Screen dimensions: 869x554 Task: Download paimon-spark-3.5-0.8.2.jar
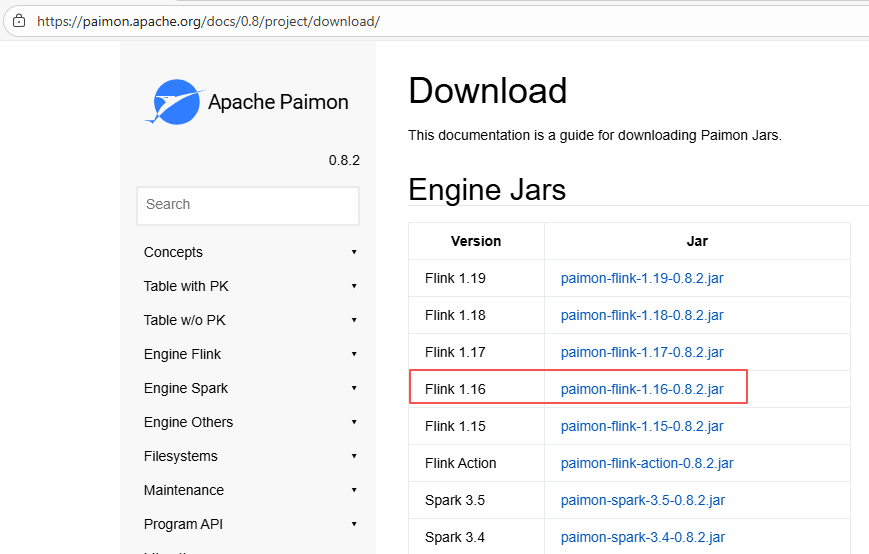click(643, 501)
